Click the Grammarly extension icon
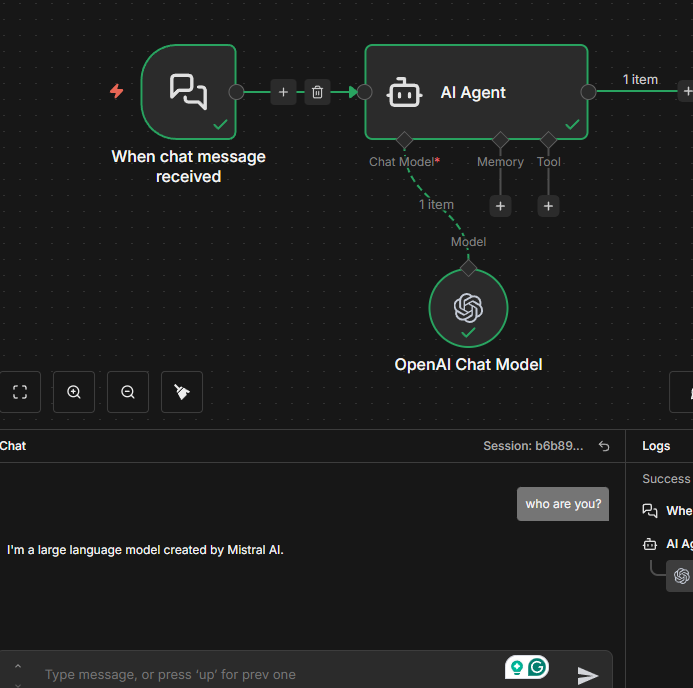This screenshot has width=693, height=688. tap(537, 667)
